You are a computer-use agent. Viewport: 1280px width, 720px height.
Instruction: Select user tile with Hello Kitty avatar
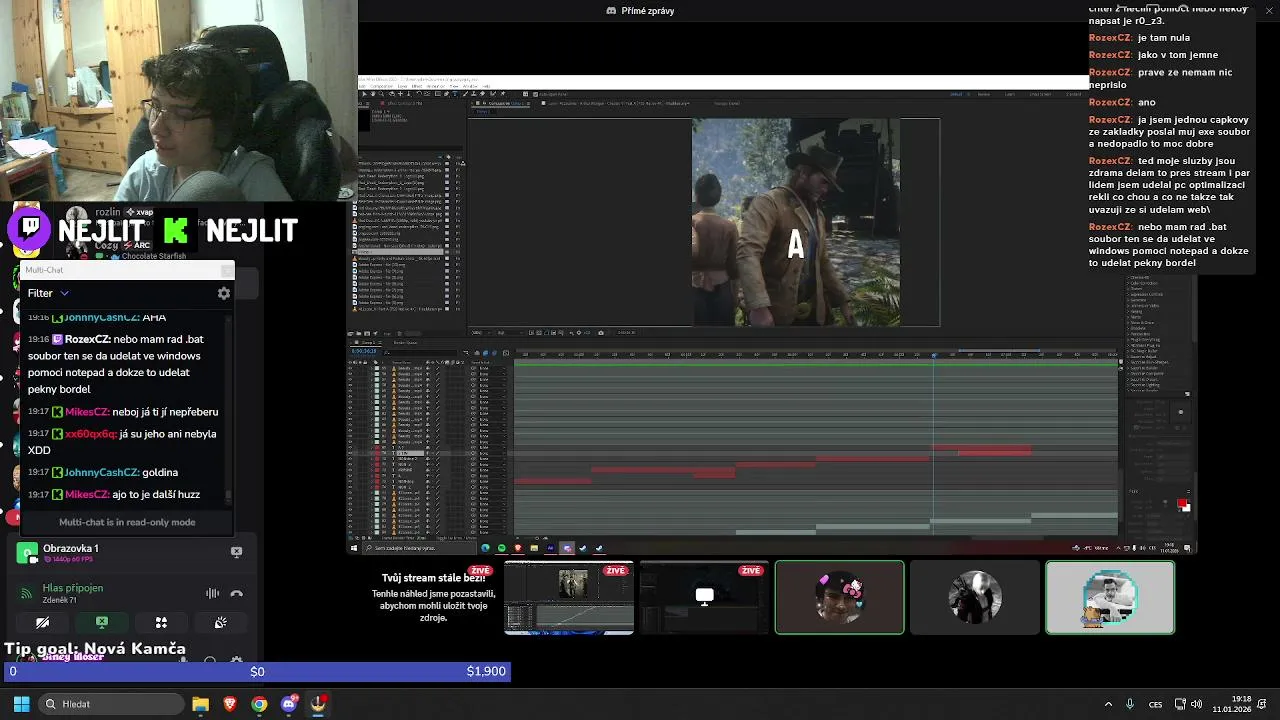tap(839, 598)
